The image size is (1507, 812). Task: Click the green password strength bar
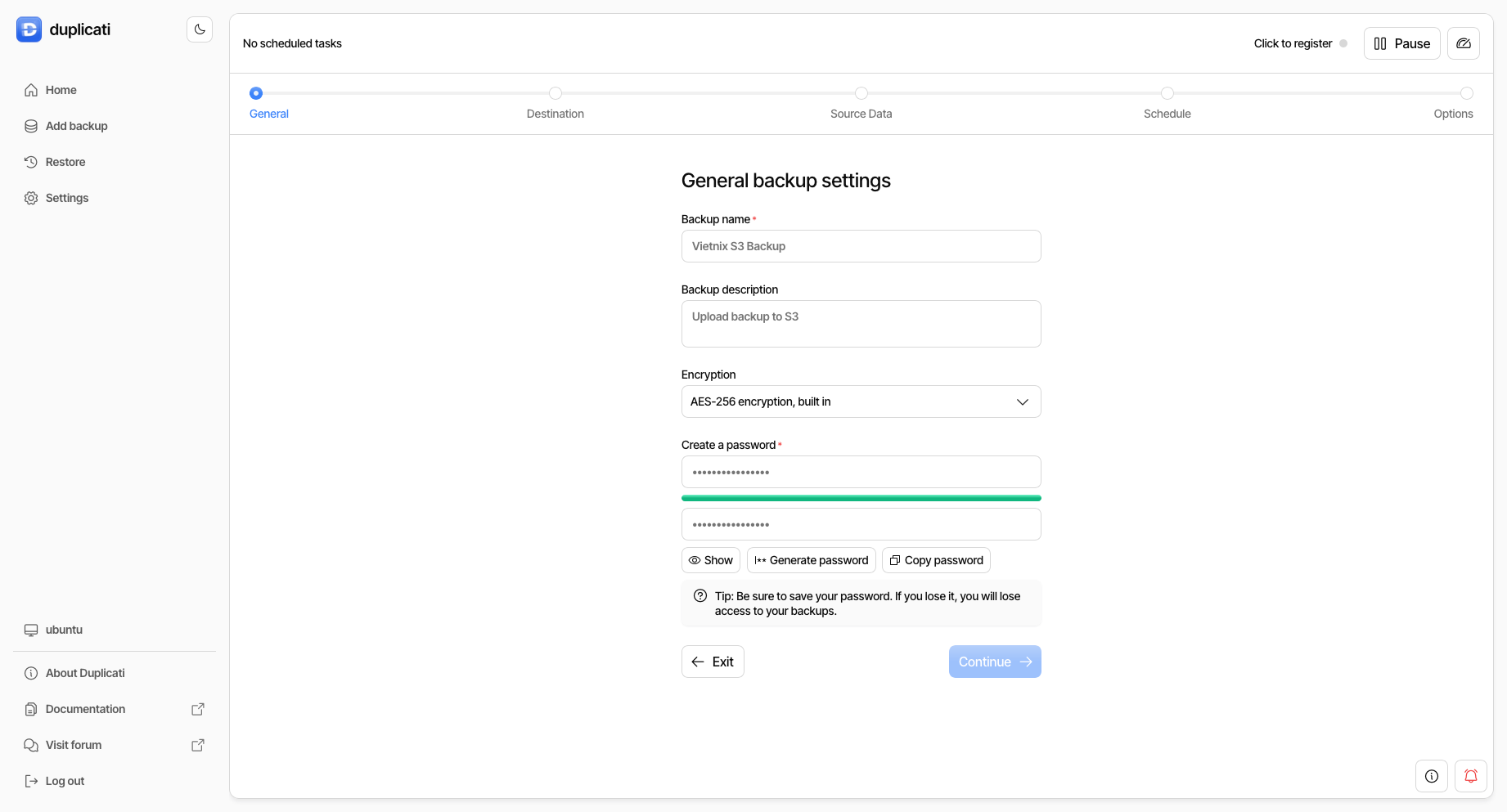point(861,498)
